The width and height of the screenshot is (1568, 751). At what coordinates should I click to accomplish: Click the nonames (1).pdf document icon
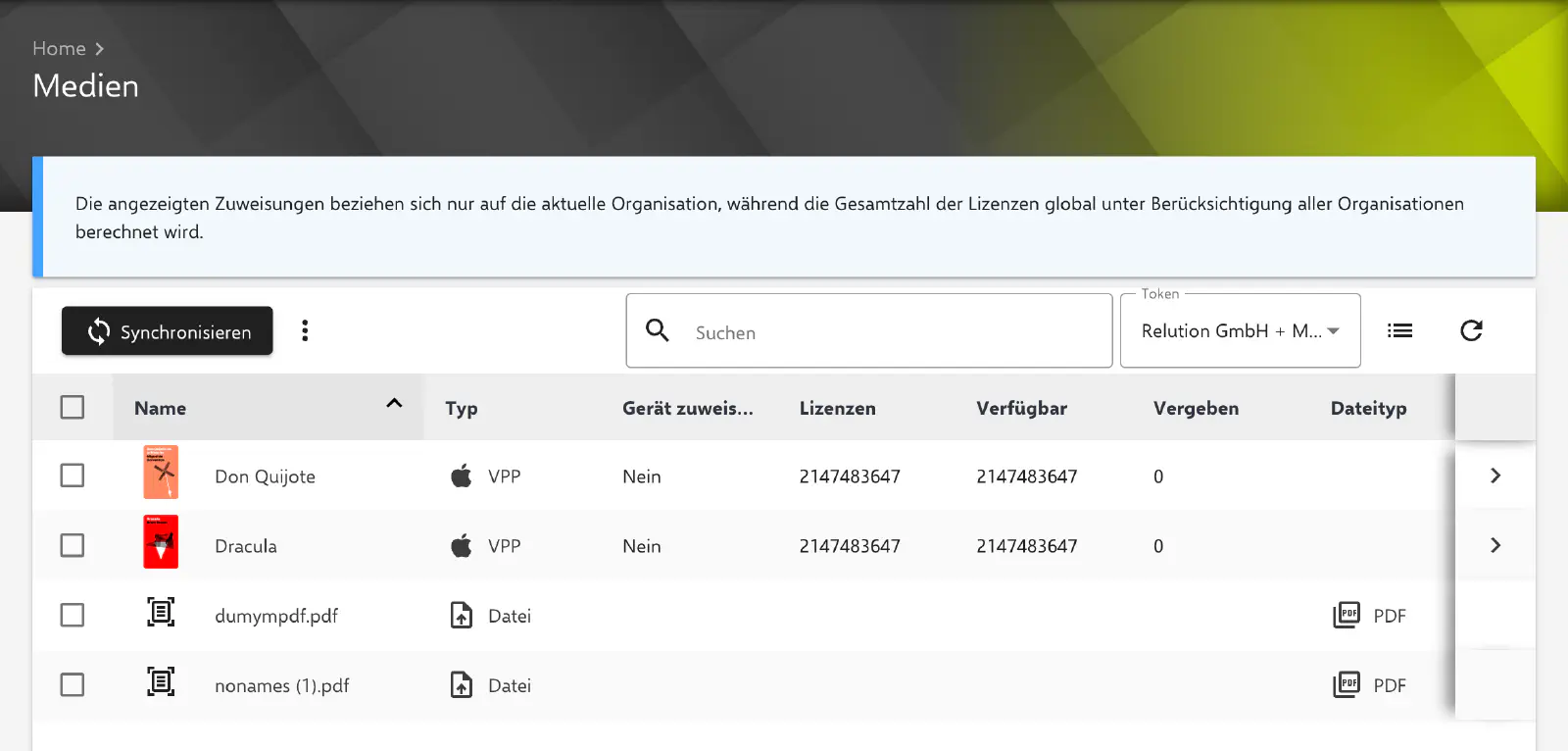[161, 681]
